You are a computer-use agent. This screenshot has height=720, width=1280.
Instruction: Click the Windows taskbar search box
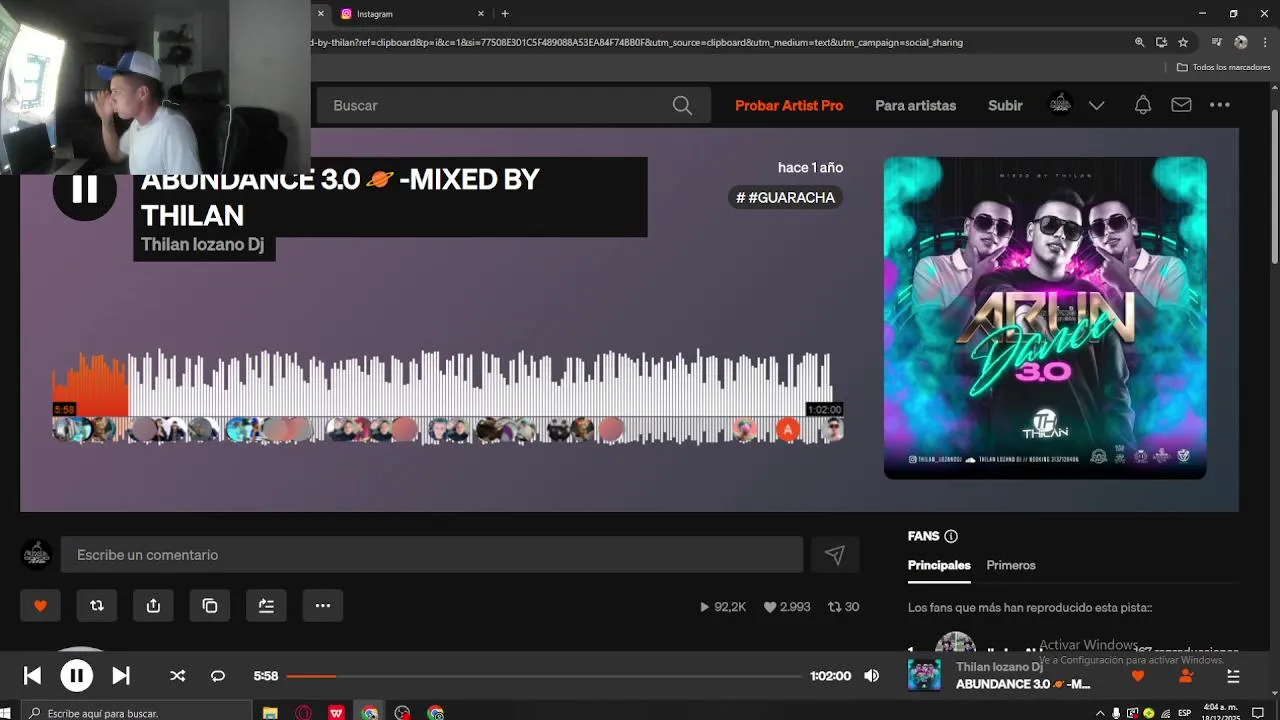(x=138, y=713)
